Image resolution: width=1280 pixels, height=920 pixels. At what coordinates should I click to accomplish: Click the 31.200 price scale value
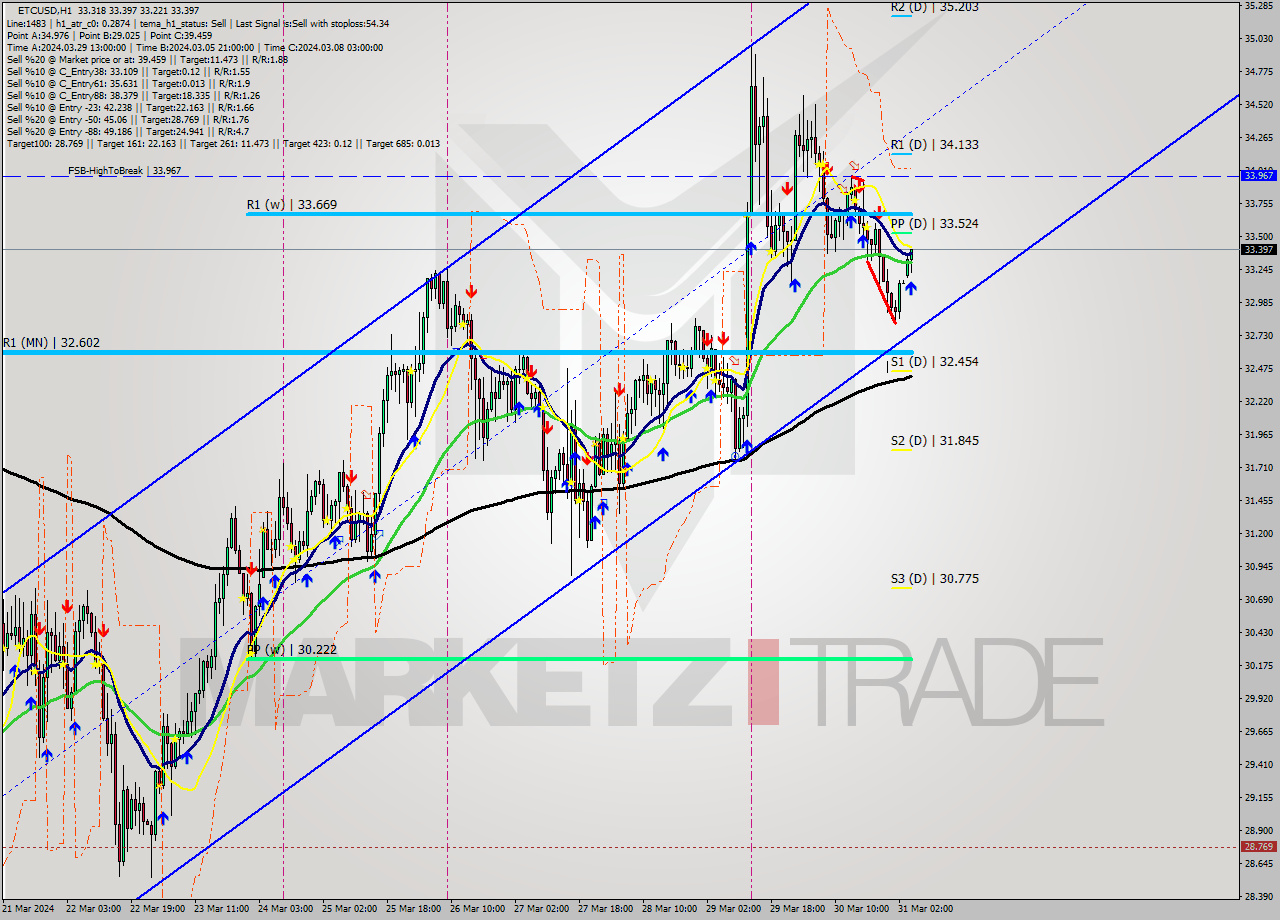tap(1258, 533)
